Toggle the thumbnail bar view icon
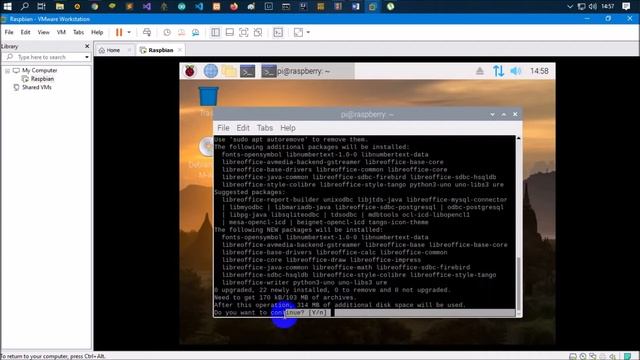The width and height of the screenshot is (640, 360). pyautogui.click(x=229, y=32)
